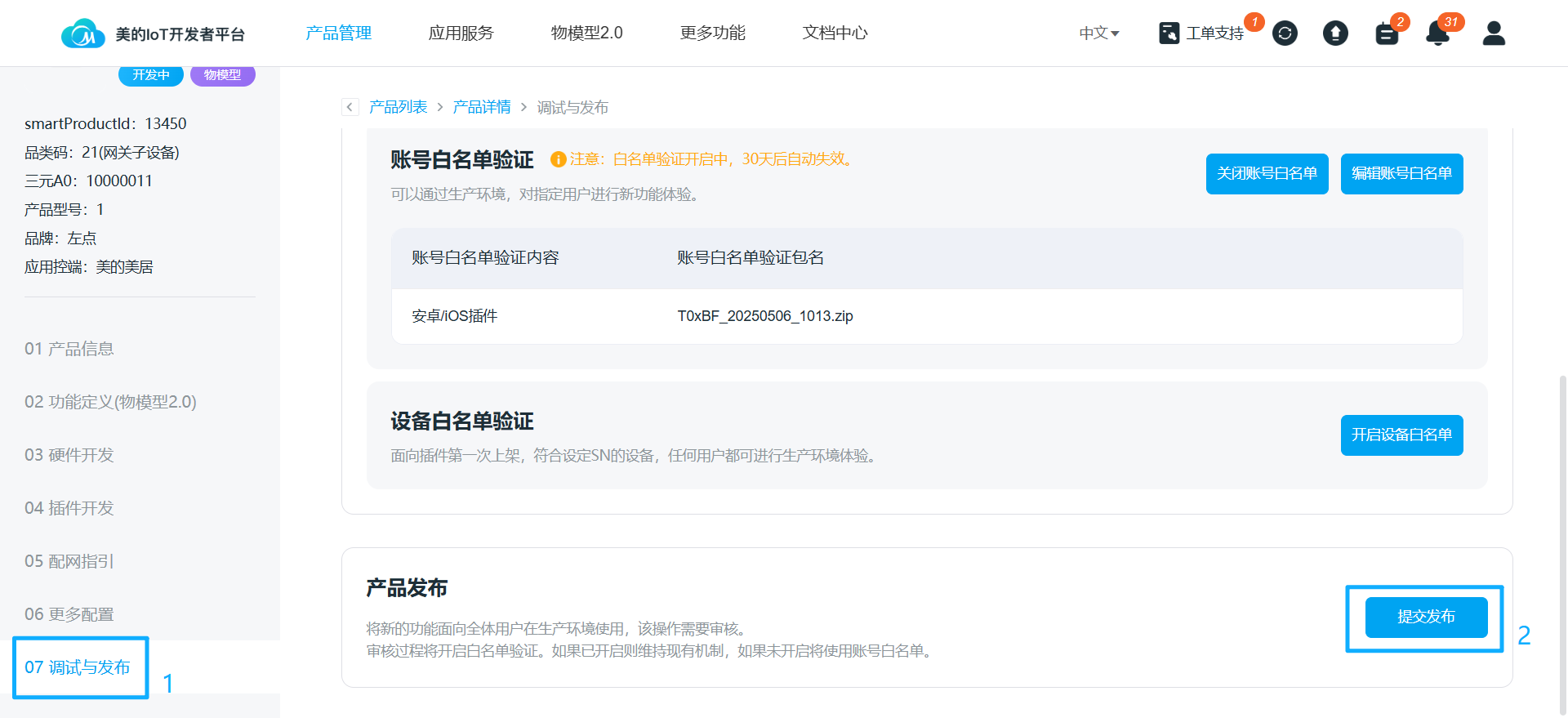
Task: Click the orange info icon beside whitelist notice
Action: pyautogui.click(x=559, y=159)
